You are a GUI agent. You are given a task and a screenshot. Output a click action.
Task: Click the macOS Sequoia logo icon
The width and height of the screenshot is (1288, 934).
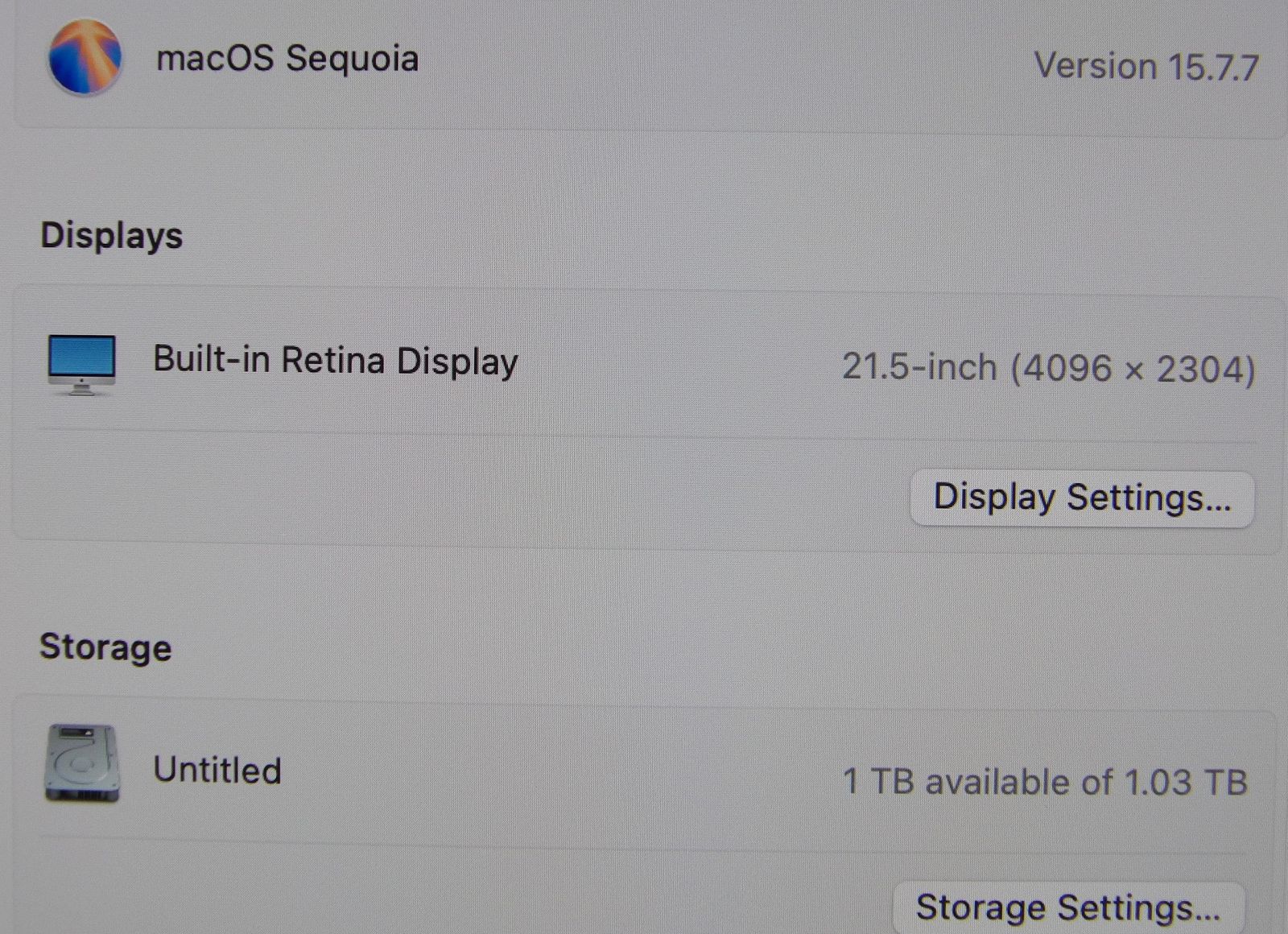tap(85, 58)
